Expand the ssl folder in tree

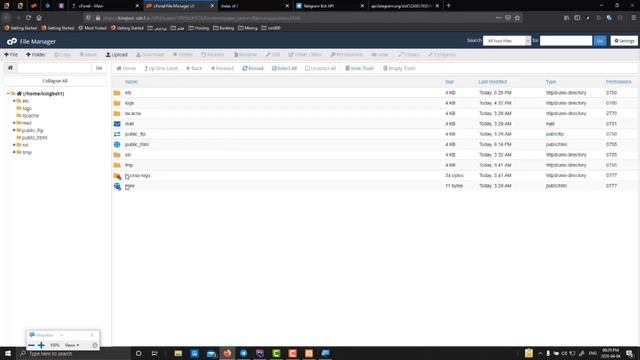point(14,145)
